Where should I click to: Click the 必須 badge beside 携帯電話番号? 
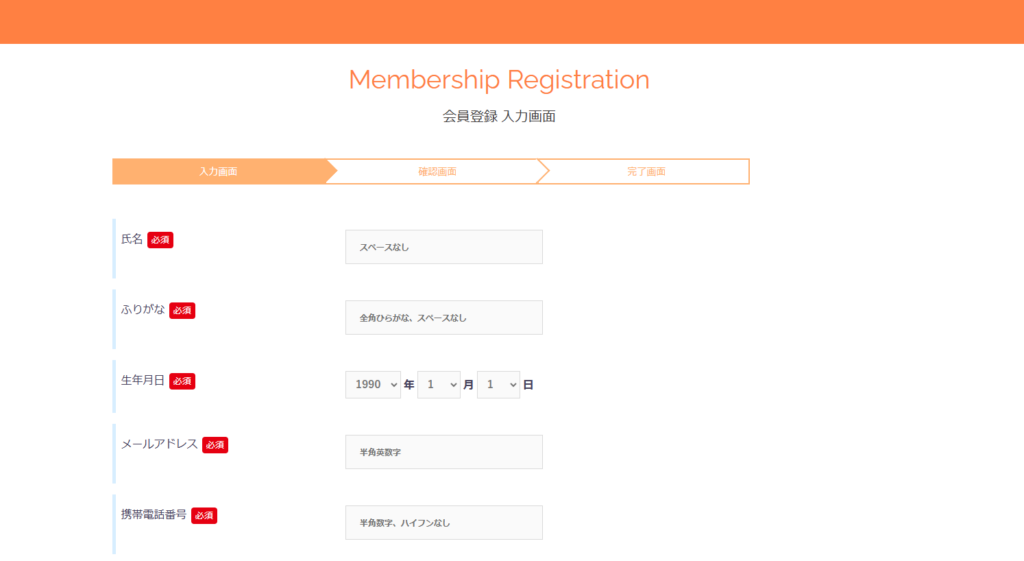pos(204,515)
